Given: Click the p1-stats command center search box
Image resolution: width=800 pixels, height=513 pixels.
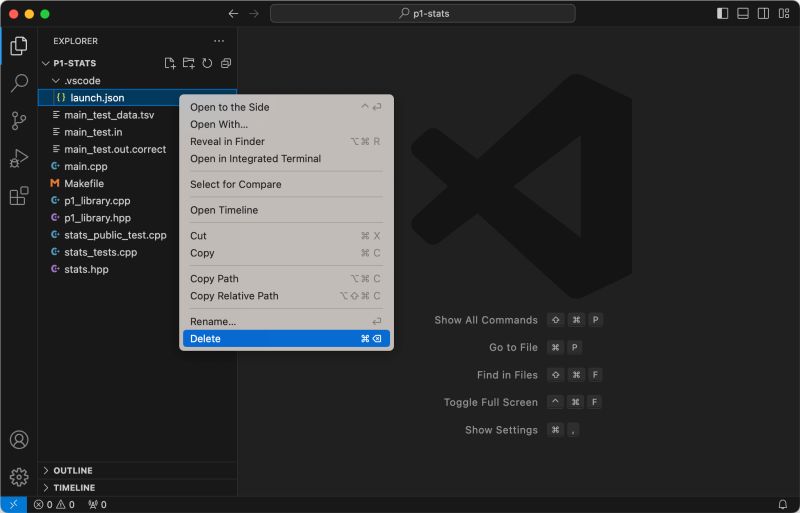Looking at the screenshot, I should pyautogui.click(x=422, y=14).
